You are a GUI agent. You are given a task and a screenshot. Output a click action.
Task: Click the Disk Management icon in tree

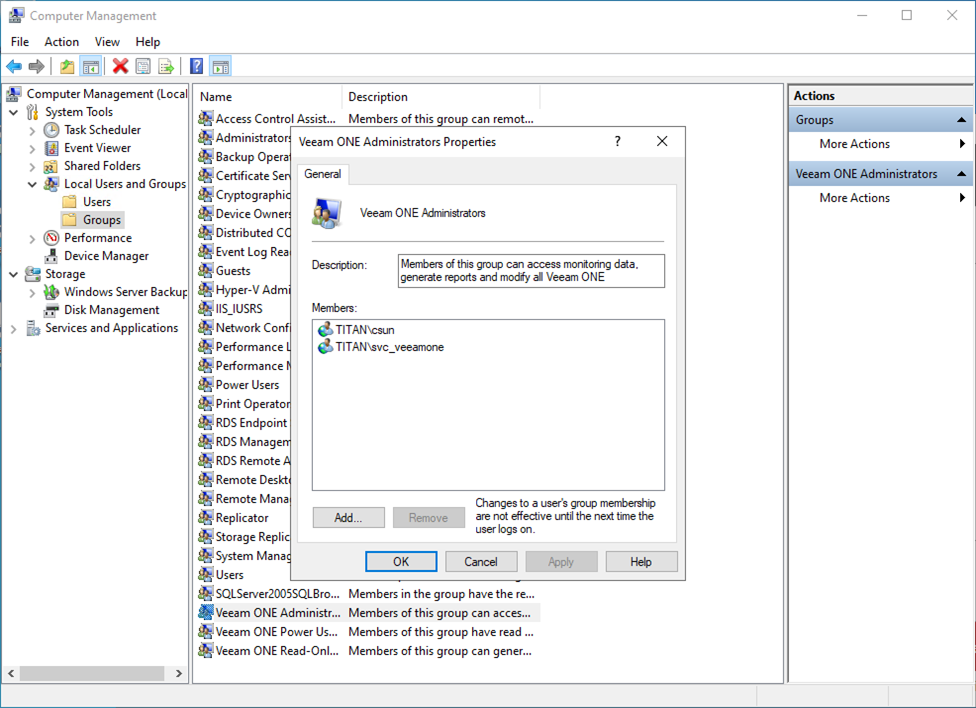[52, 310]
